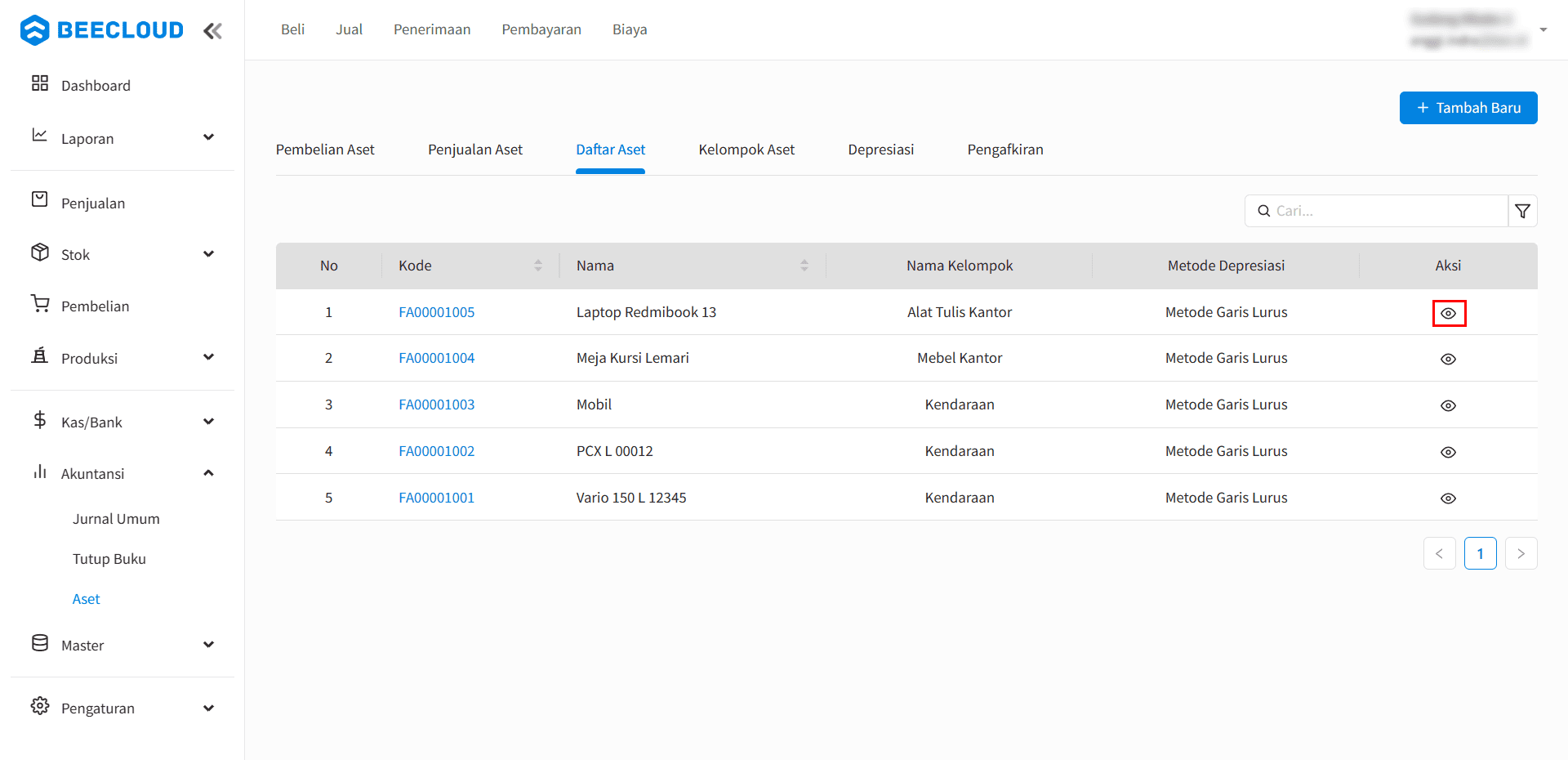The image size is (1568, 760).
Task: Open Biaya in top menu
Action: click(630, 29)
